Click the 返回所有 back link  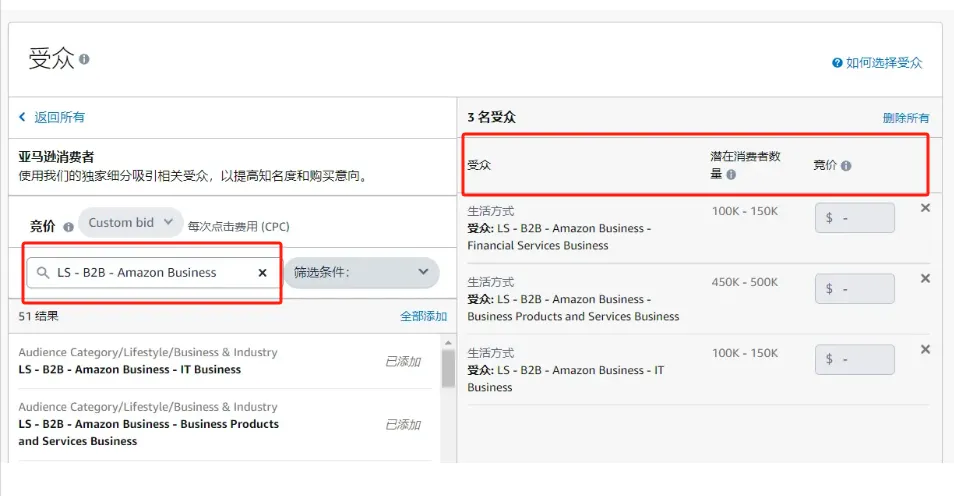[52, 117]
